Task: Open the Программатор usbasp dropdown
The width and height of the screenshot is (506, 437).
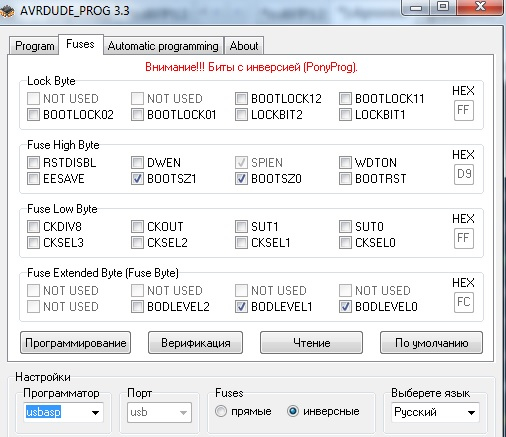Action: (63, 412)
